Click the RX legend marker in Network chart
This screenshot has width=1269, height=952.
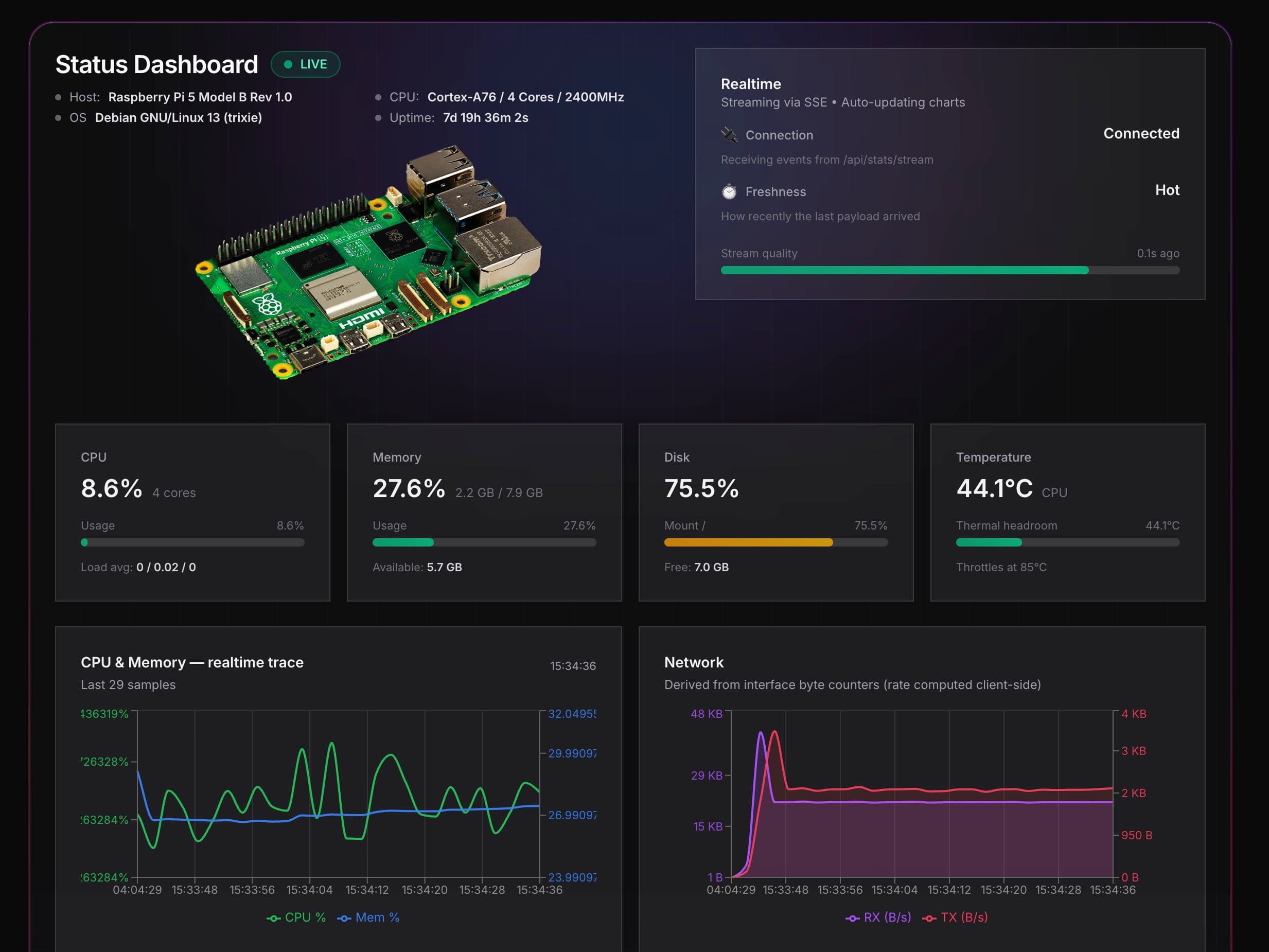click(852, 917)
